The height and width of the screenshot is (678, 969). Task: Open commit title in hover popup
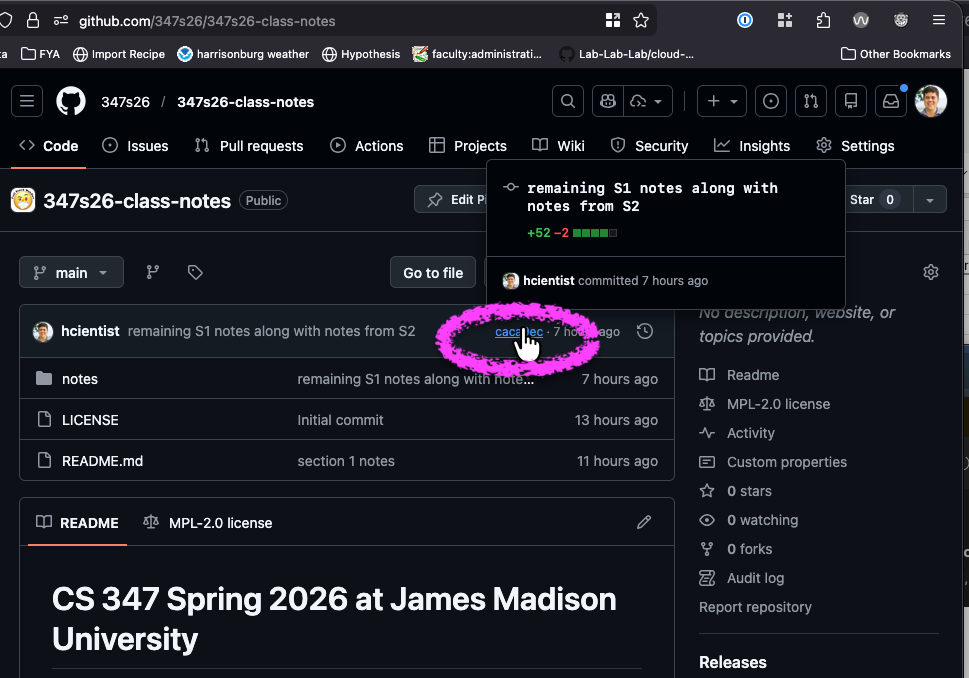(652, 197)
